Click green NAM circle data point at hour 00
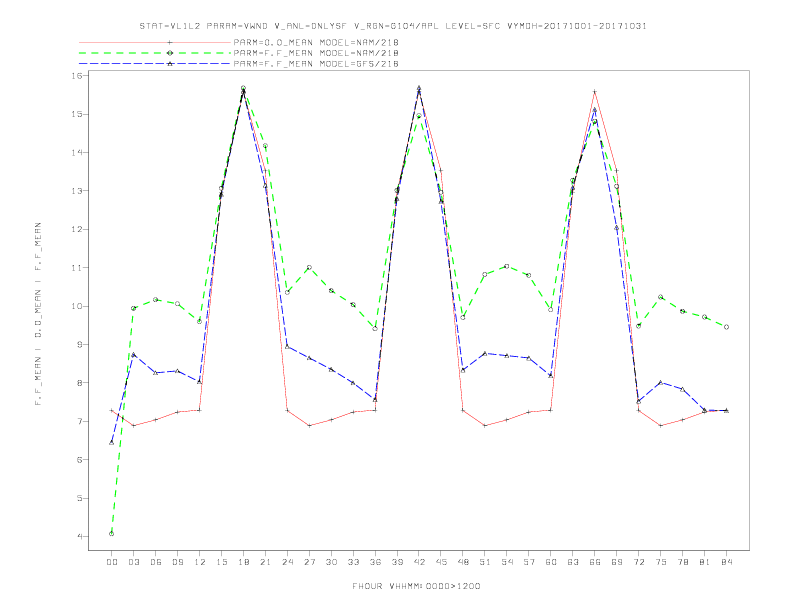The image size is (792, 612). point(112,533)
